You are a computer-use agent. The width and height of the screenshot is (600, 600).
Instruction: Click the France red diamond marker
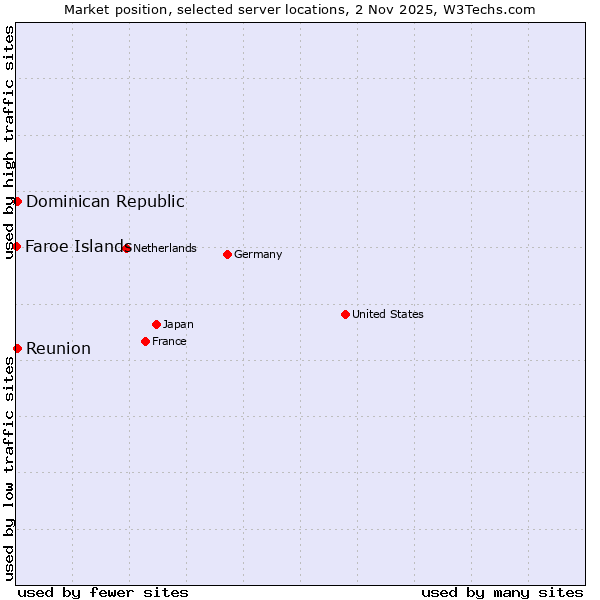pos(145,341)
